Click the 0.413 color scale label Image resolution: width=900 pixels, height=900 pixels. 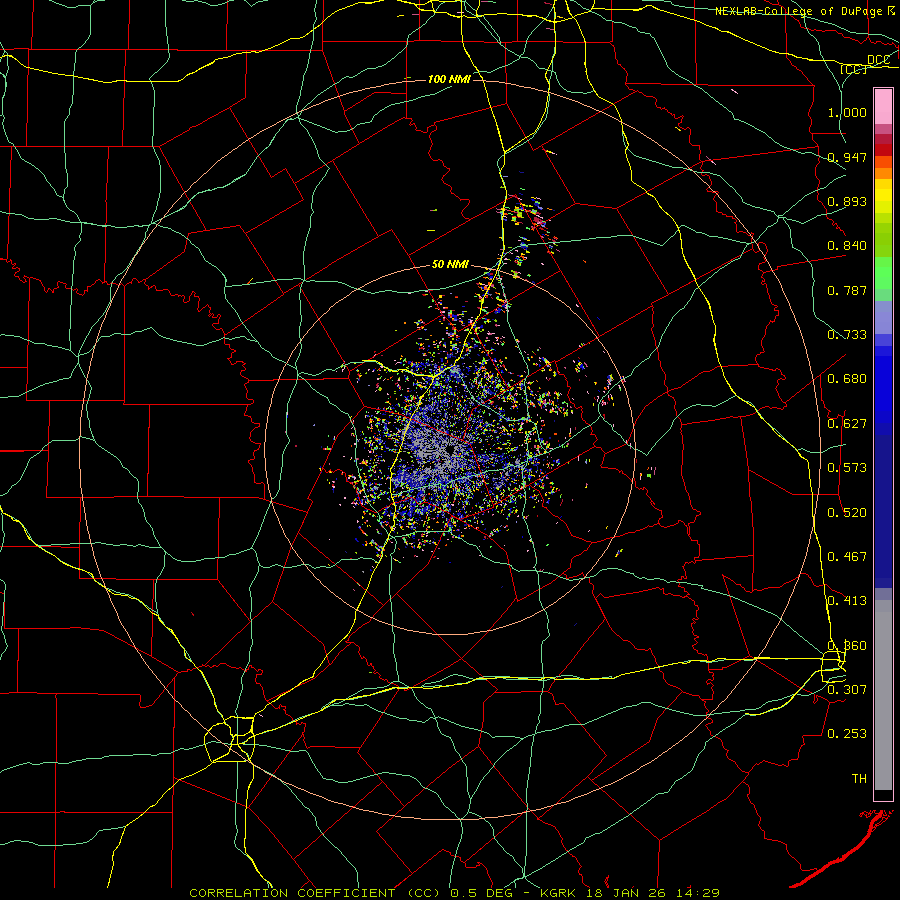coord(847,601)
